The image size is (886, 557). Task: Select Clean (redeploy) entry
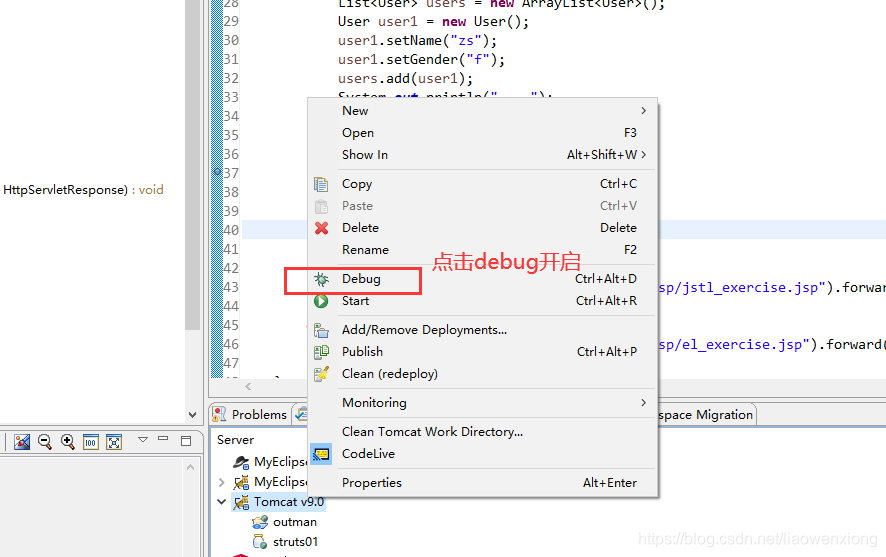483,374
